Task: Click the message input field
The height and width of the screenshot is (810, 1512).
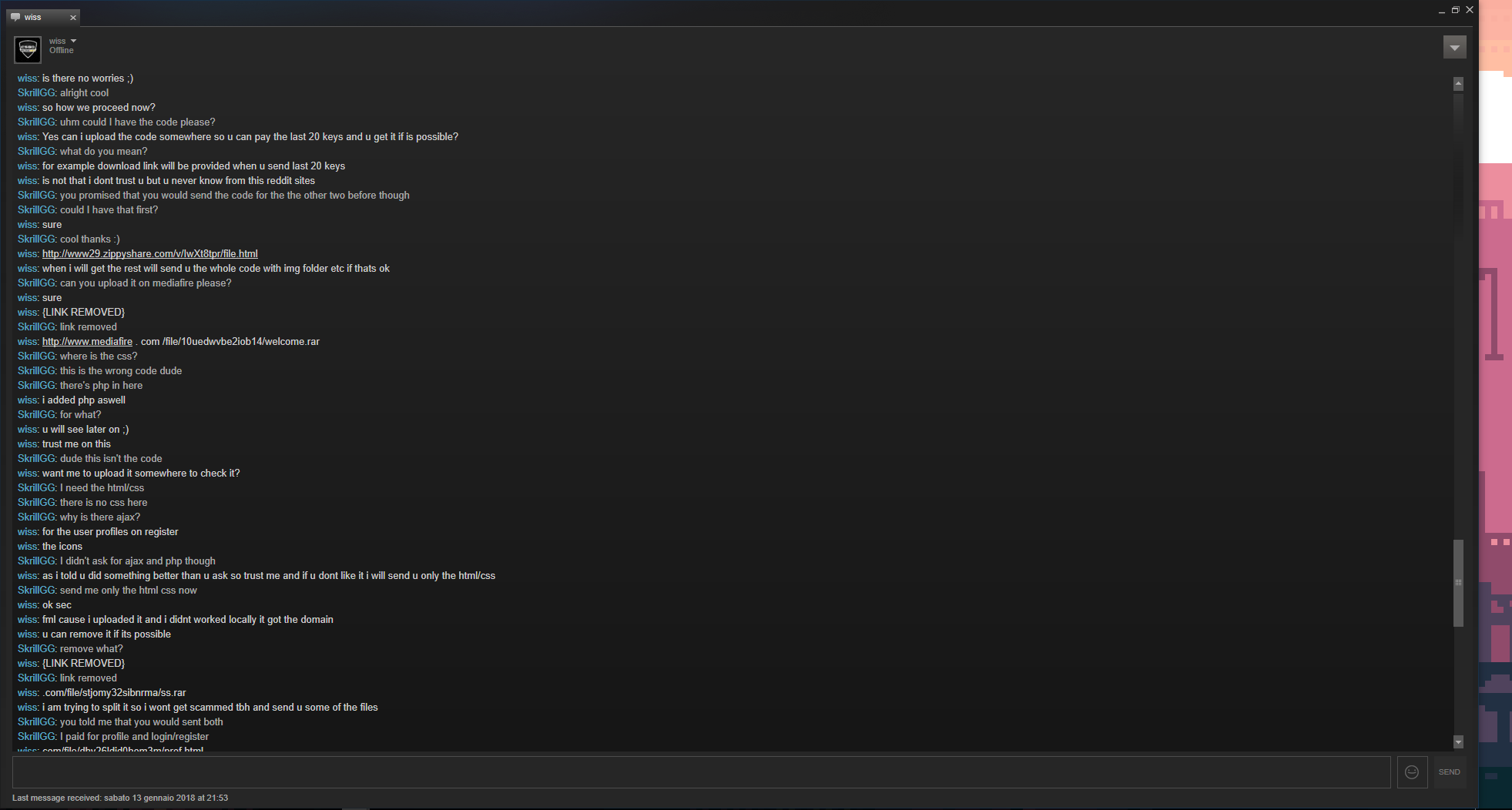Action: point(701,772)
